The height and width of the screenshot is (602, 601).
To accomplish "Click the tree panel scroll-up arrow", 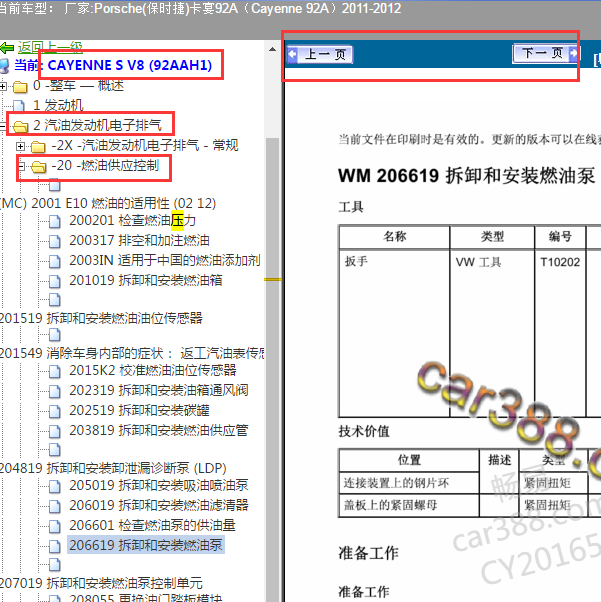I will [273, 49].
